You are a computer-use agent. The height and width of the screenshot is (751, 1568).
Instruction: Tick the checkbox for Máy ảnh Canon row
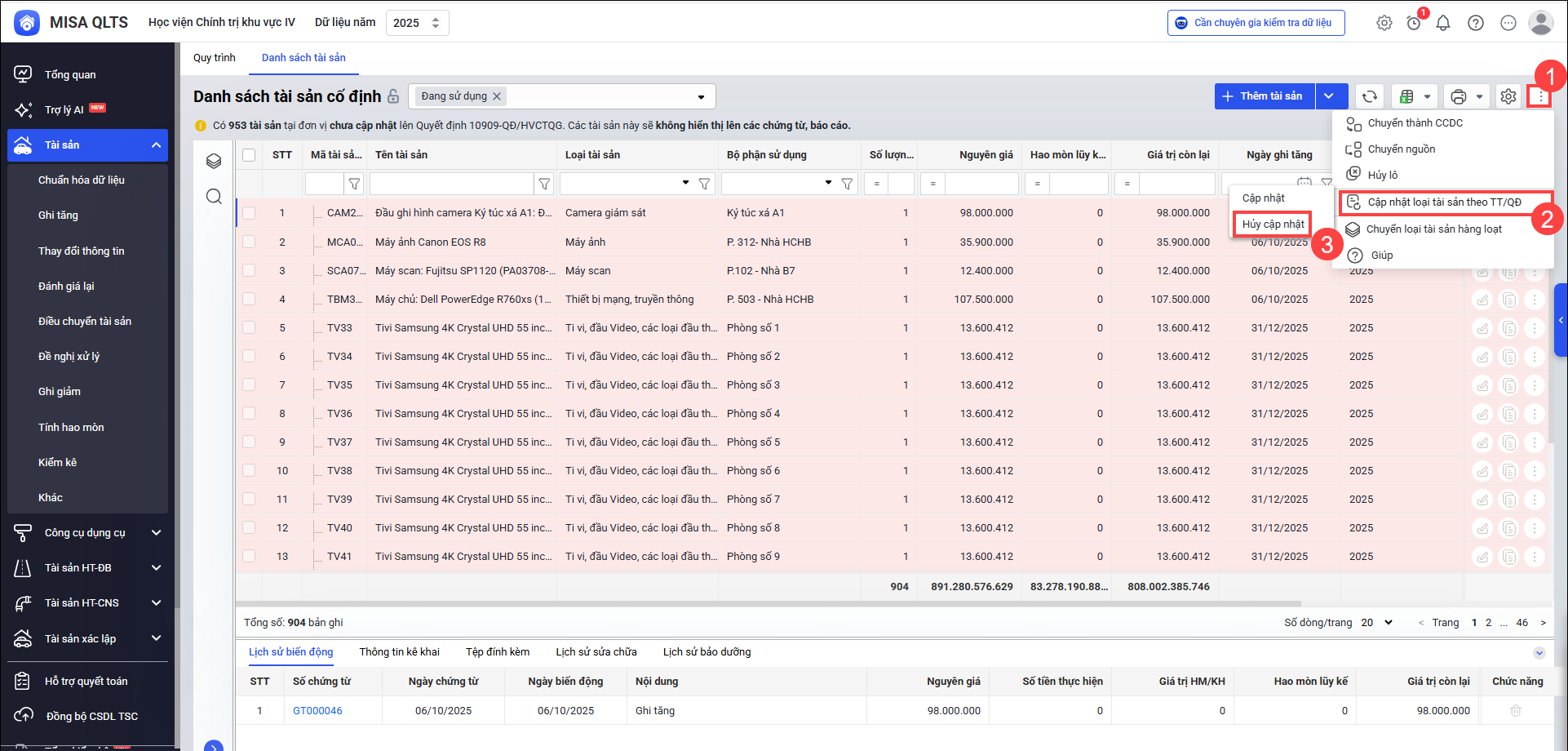click(249, 242)
